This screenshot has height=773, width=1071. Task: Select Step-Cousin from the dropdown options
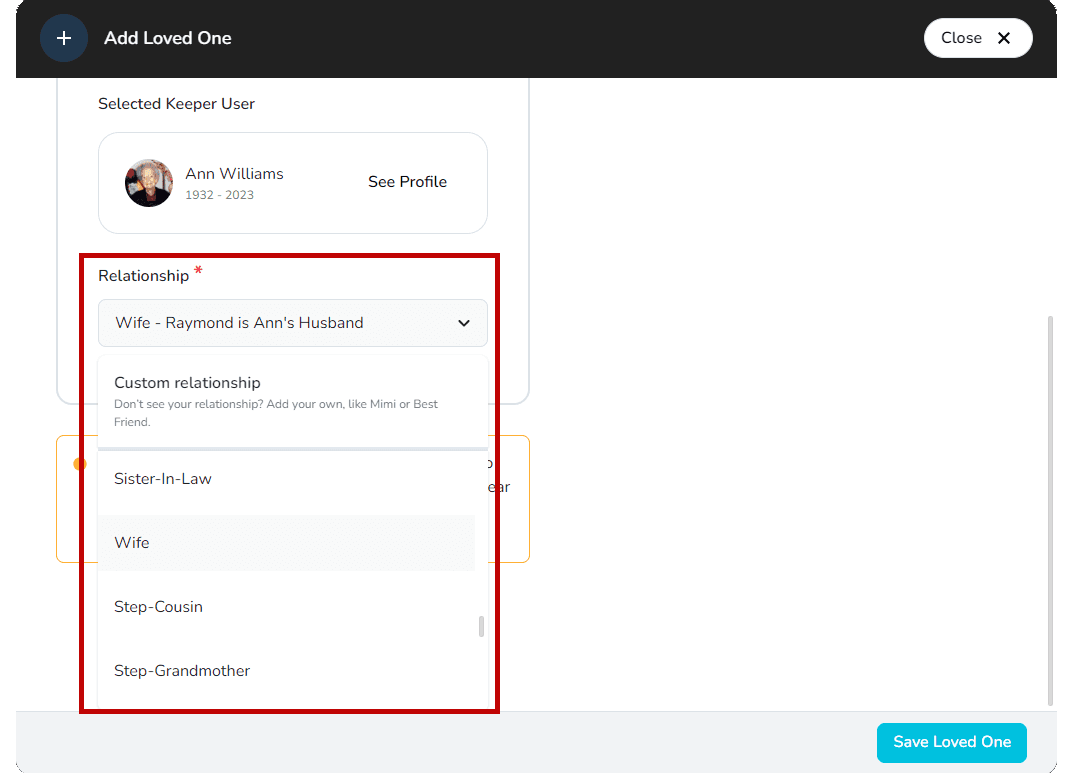coord(158,607)
